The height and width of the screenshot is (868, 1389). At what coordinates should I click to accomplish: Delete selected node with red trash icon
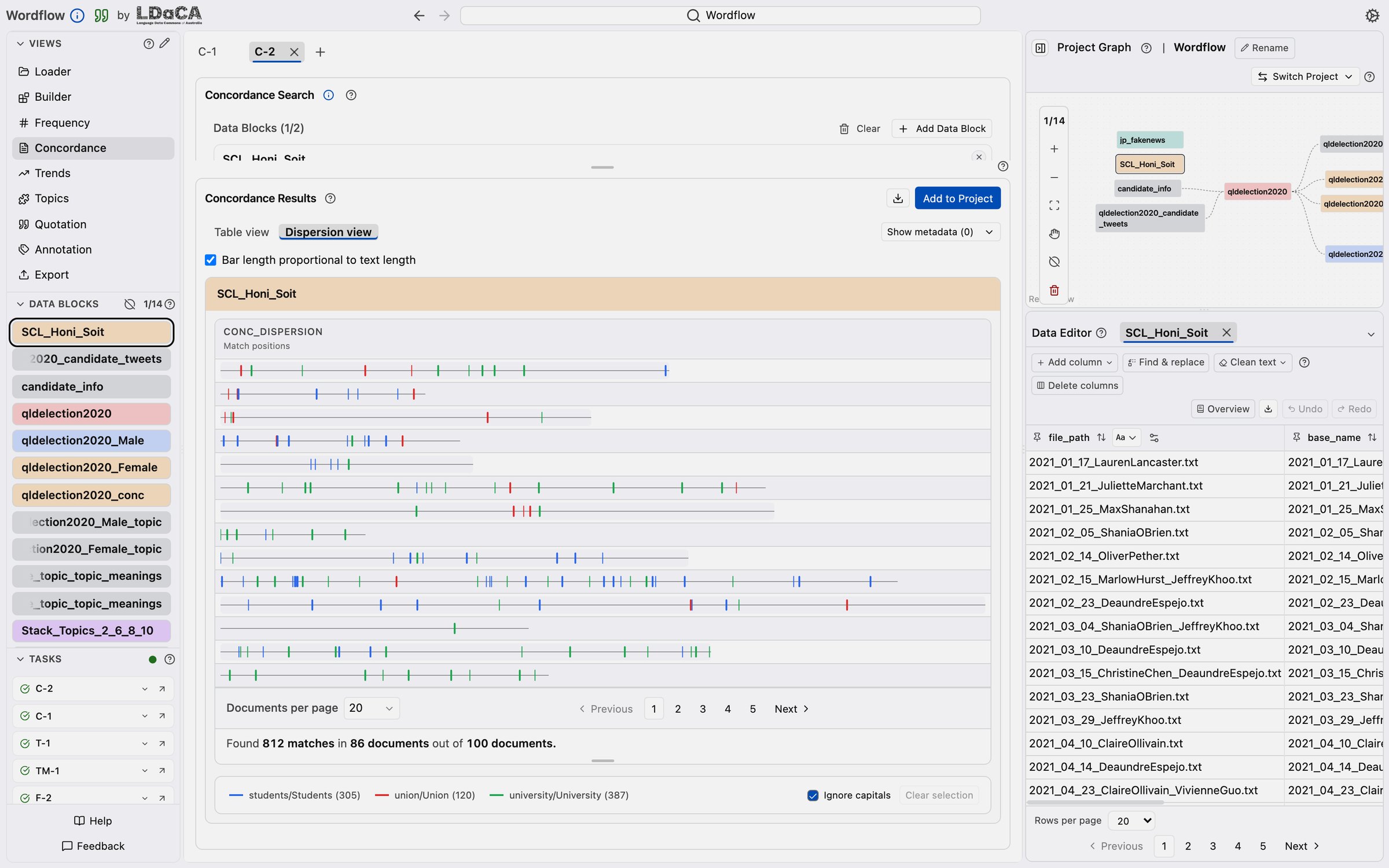click(1054, 290)
